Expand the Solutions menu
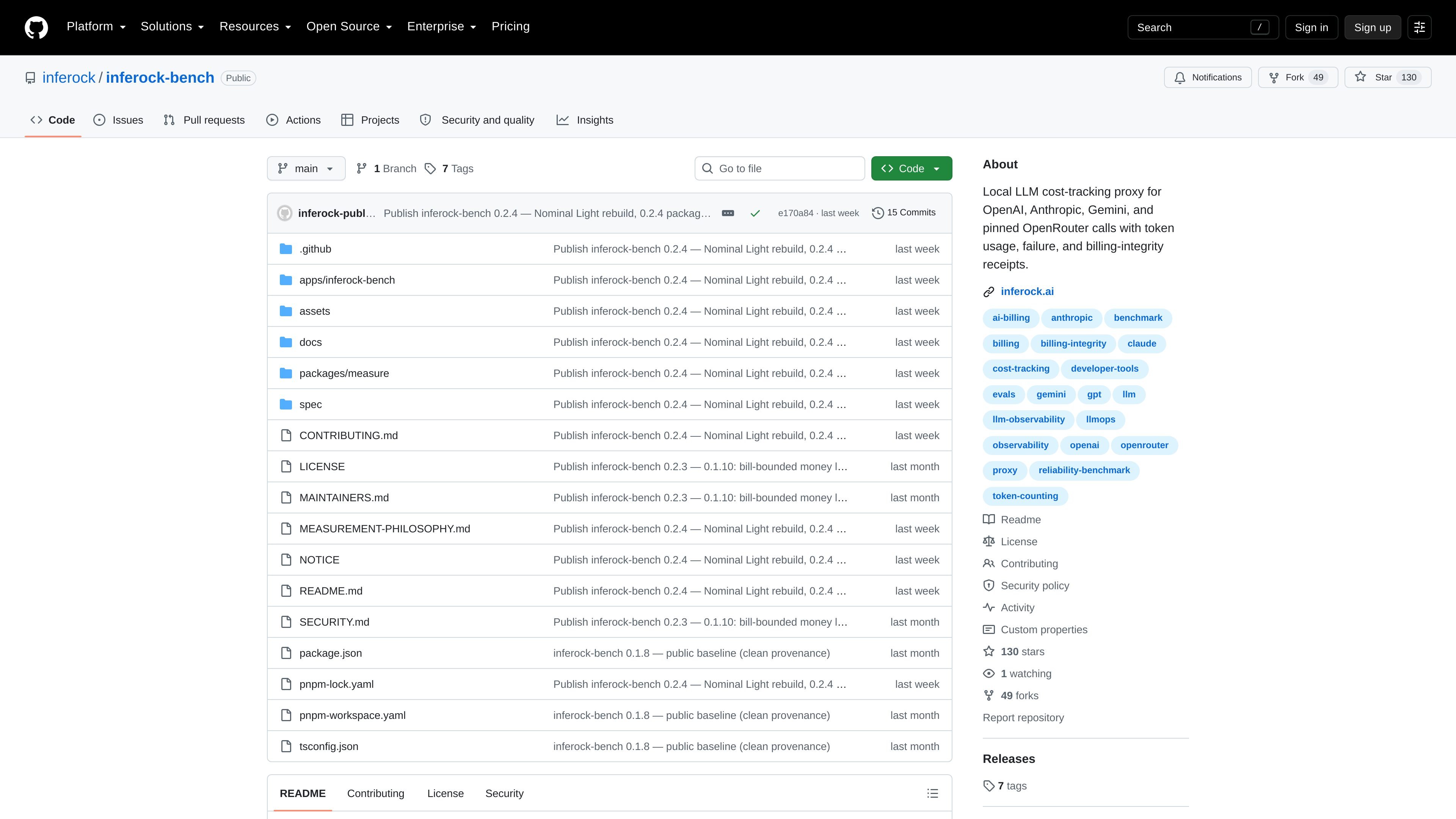Viewport: 1456px width, 819px height. [x=172, y=27]
